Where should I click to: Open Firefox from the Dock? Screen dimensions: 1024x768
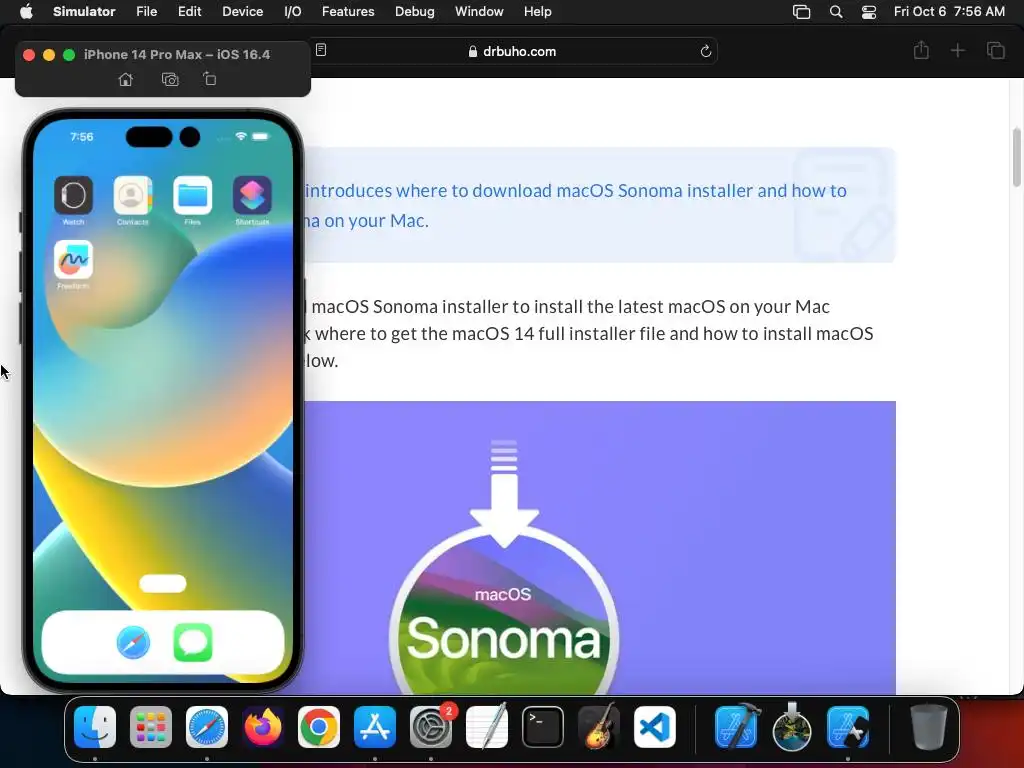click(263, 727)
